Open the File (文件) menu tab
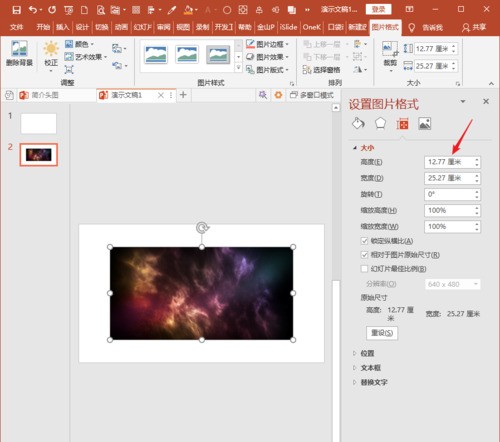The image size is (500, 442). point(16,27)
